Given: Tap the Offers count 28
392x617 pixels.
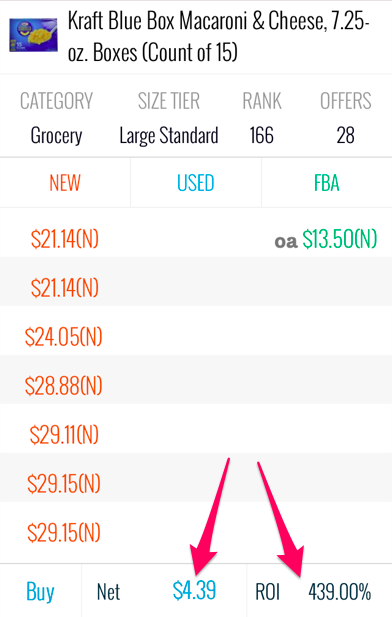Looking at the screenshot, I should 346,135.
